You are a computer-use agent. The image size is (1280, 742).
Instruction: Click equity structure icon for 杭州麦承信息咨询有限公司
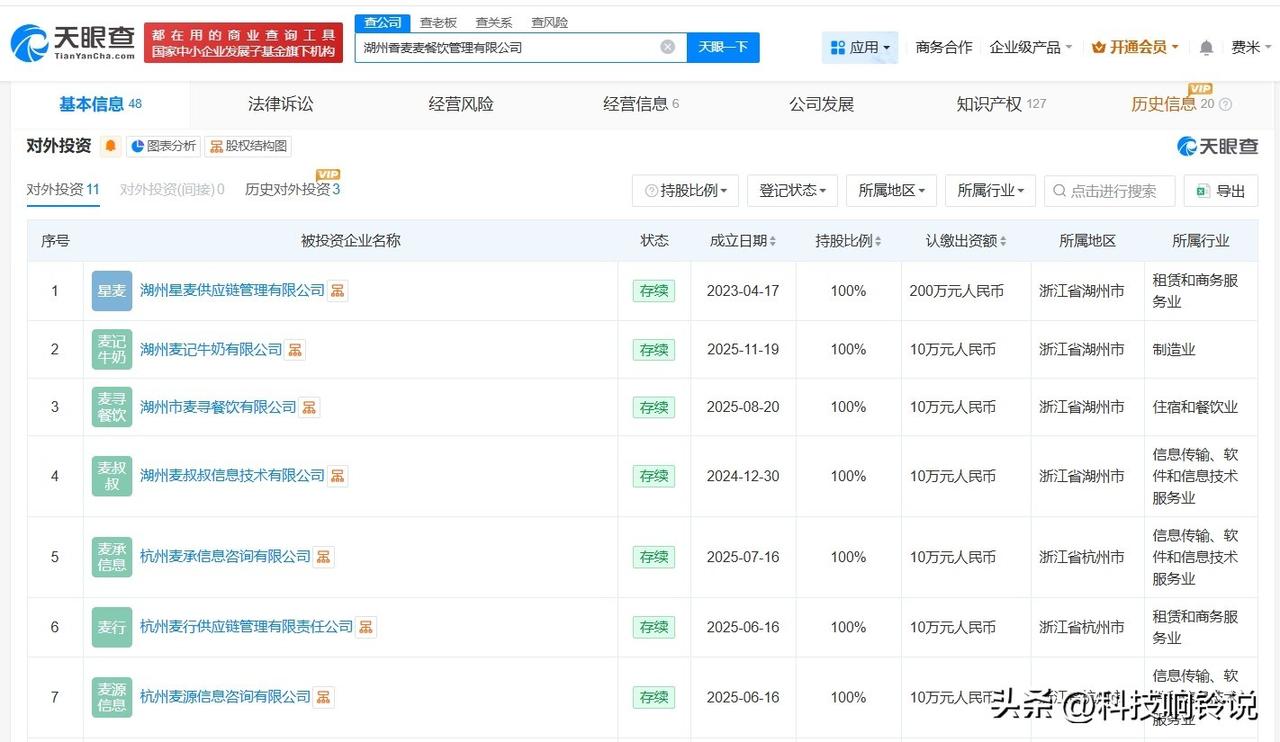point(323,557)
